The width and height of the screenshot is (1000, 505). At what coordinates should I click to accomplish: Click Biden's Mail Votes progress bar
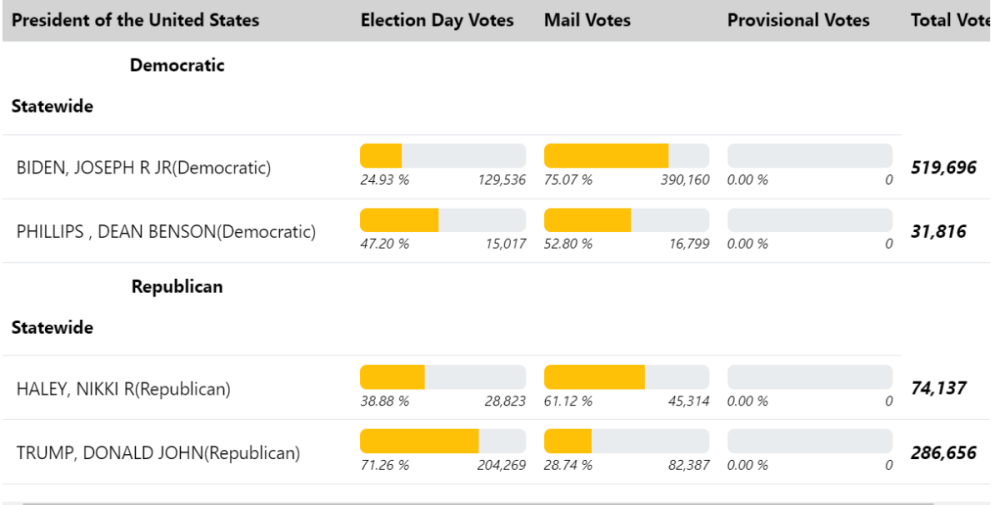(626, 155)
